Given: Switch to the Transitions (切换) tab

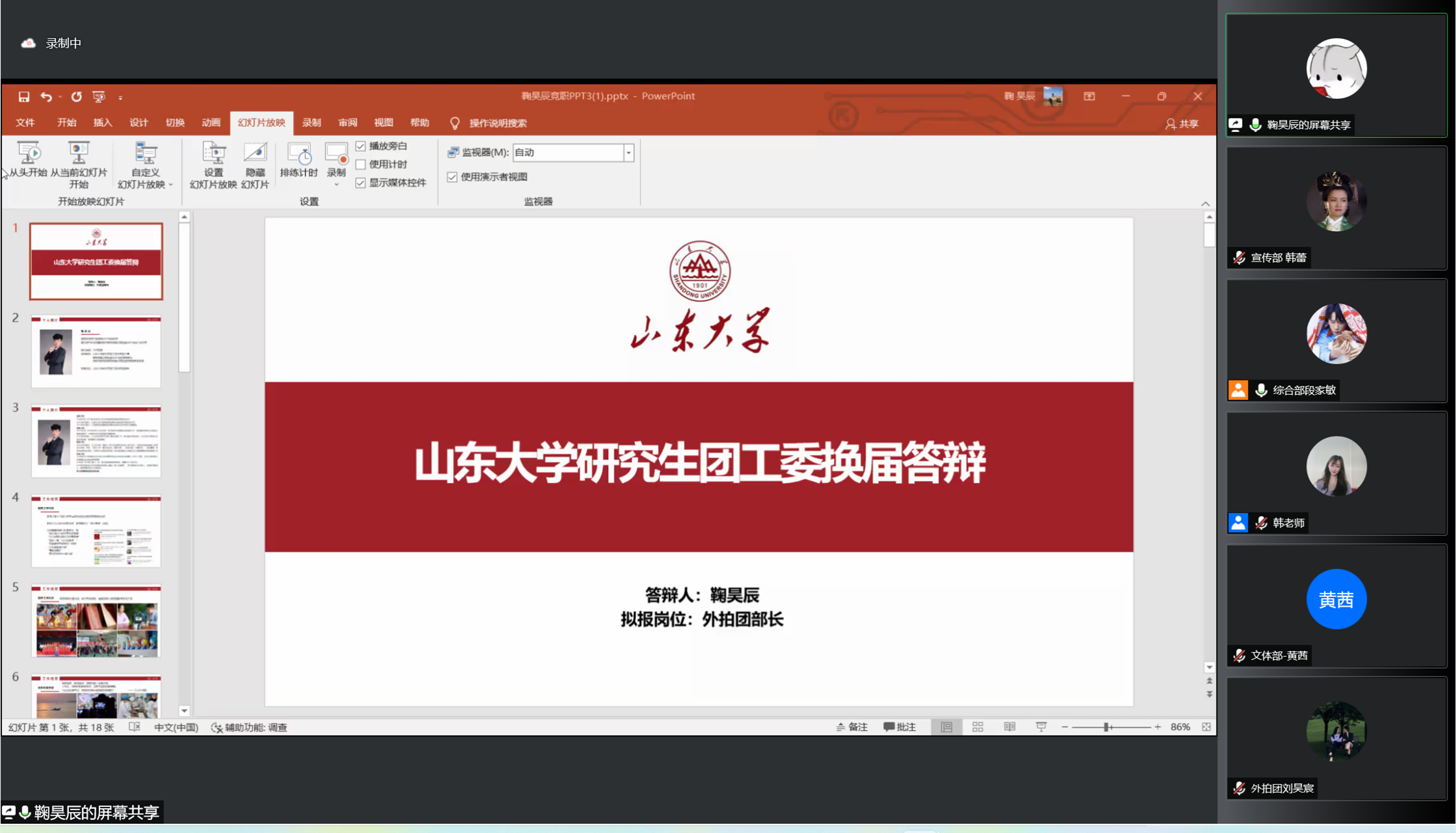Looking at the screenshot, I should [175, 123].
